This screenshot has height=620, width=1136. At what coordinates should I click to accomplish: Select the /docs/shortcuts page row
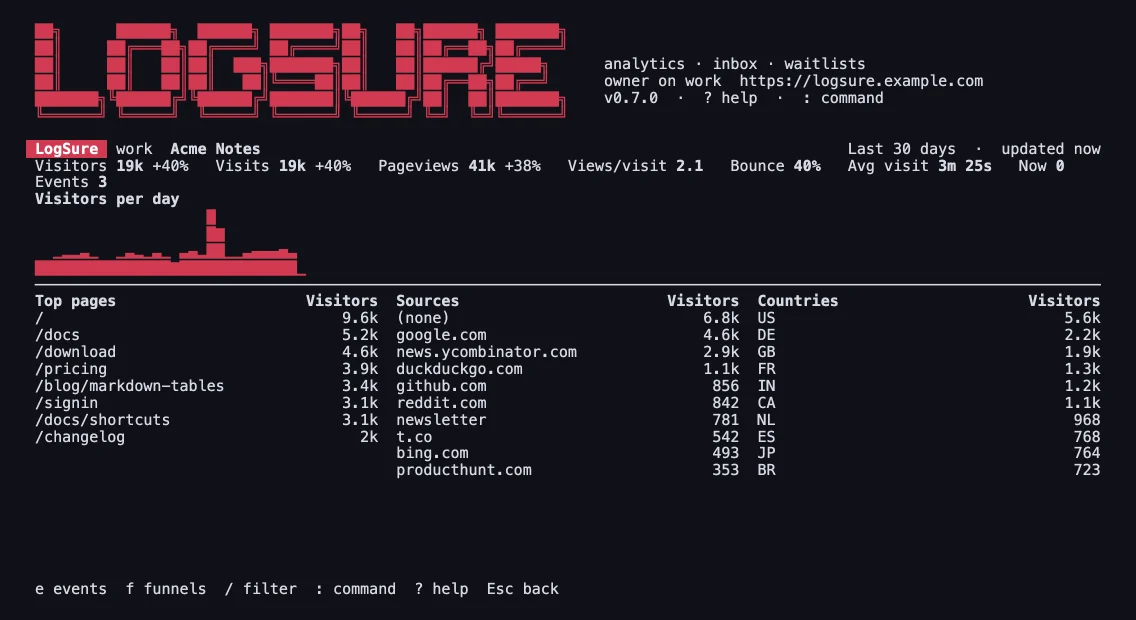[x=206, y=420]
